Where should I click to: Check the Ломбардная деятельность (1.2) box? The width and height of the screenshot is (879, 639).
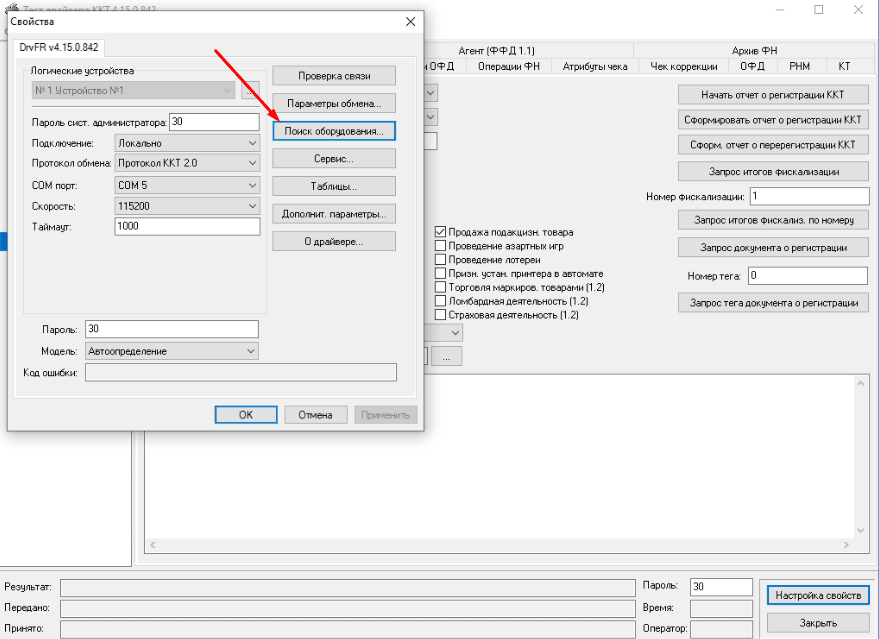(440, 301)
